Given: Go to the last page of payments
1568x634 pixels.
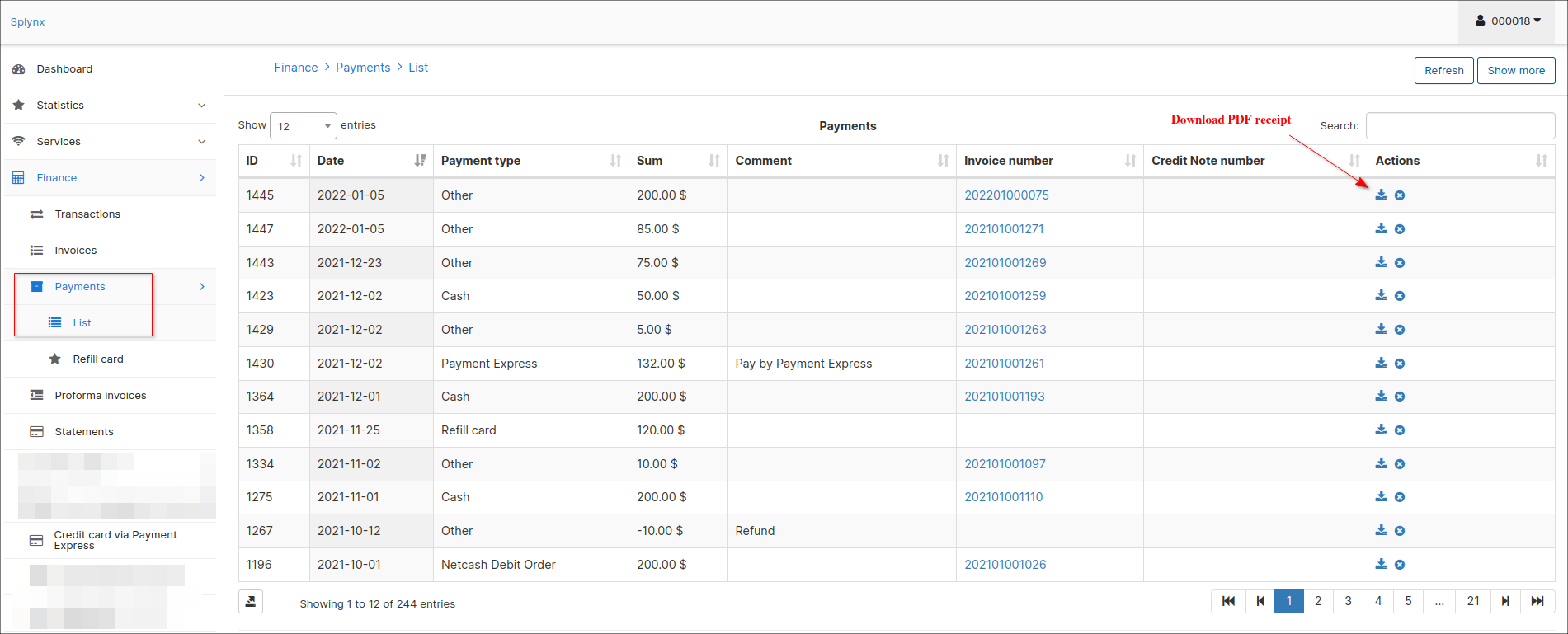Looking at the screenshot, I should [1537, 601].
